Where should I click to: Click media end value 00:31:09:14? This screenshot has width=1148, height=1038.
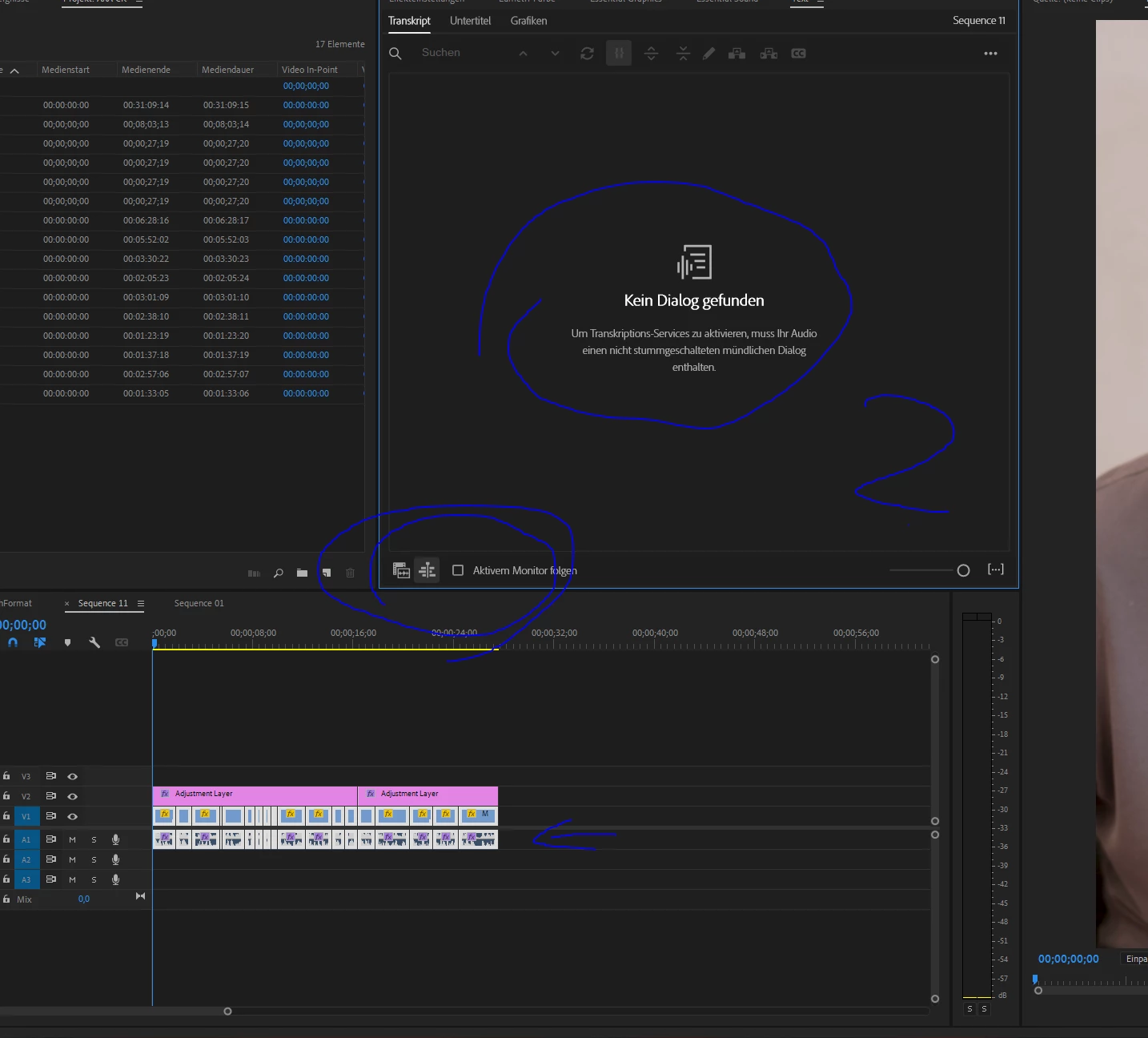click(146, 105)
